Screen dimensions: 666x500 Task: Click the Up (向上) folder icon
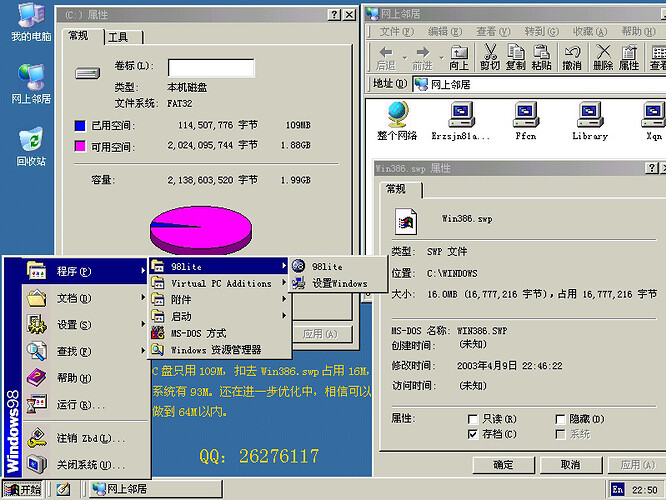(x=459, y=58)
